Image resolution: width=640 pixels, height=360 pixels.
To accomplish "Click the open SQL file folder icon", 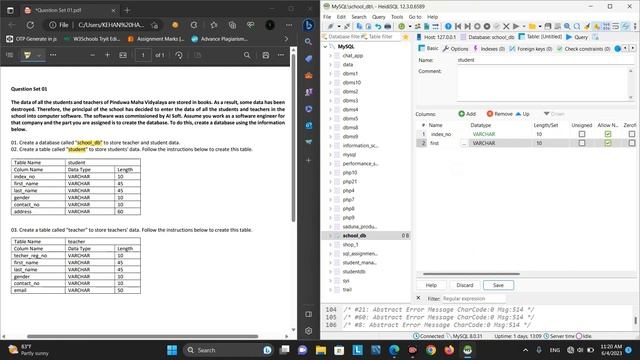I will pyautogui.click(x=532, y=26).
